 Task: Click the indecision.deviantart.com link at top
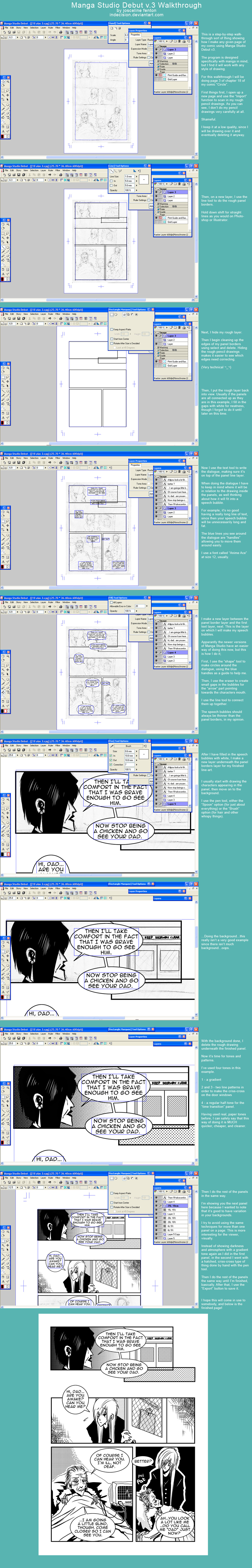pyautogui.click(x=136, y=15)
